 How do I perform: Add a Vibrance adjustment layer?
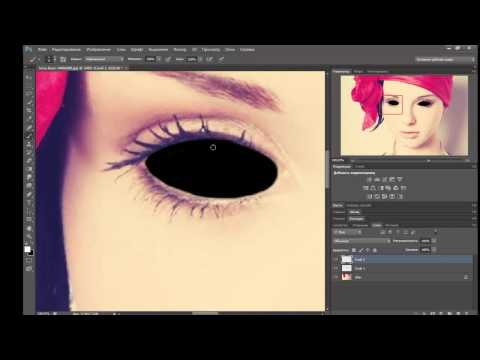400,180
